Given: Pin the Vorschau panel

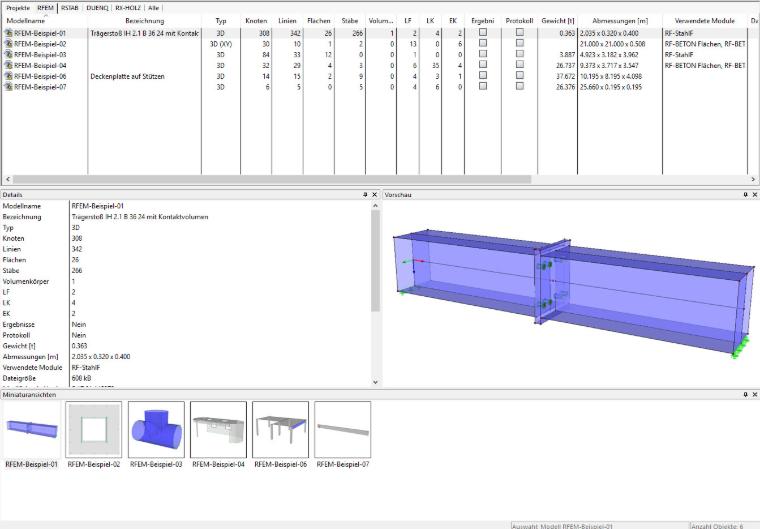Looking at the screenshot, I should (x=745, y=194).
